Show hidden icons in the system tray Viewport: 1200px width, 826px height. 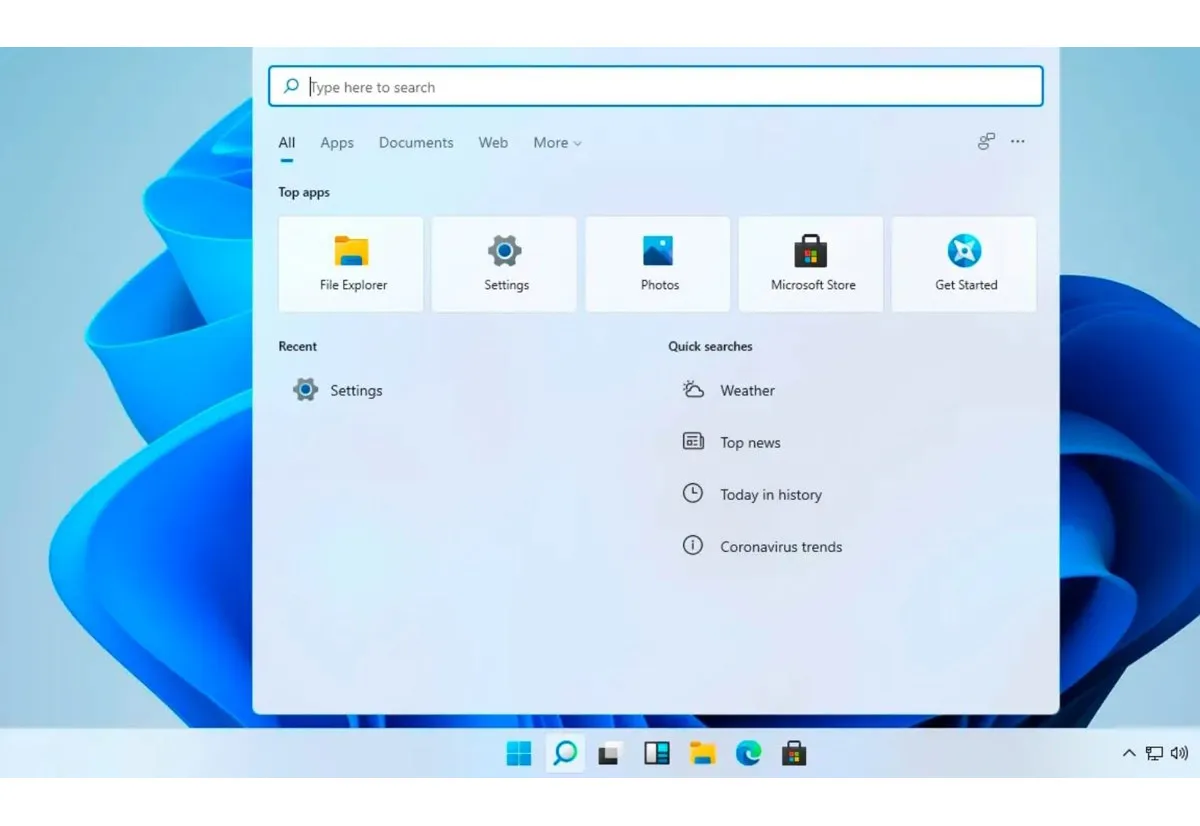1128,753
